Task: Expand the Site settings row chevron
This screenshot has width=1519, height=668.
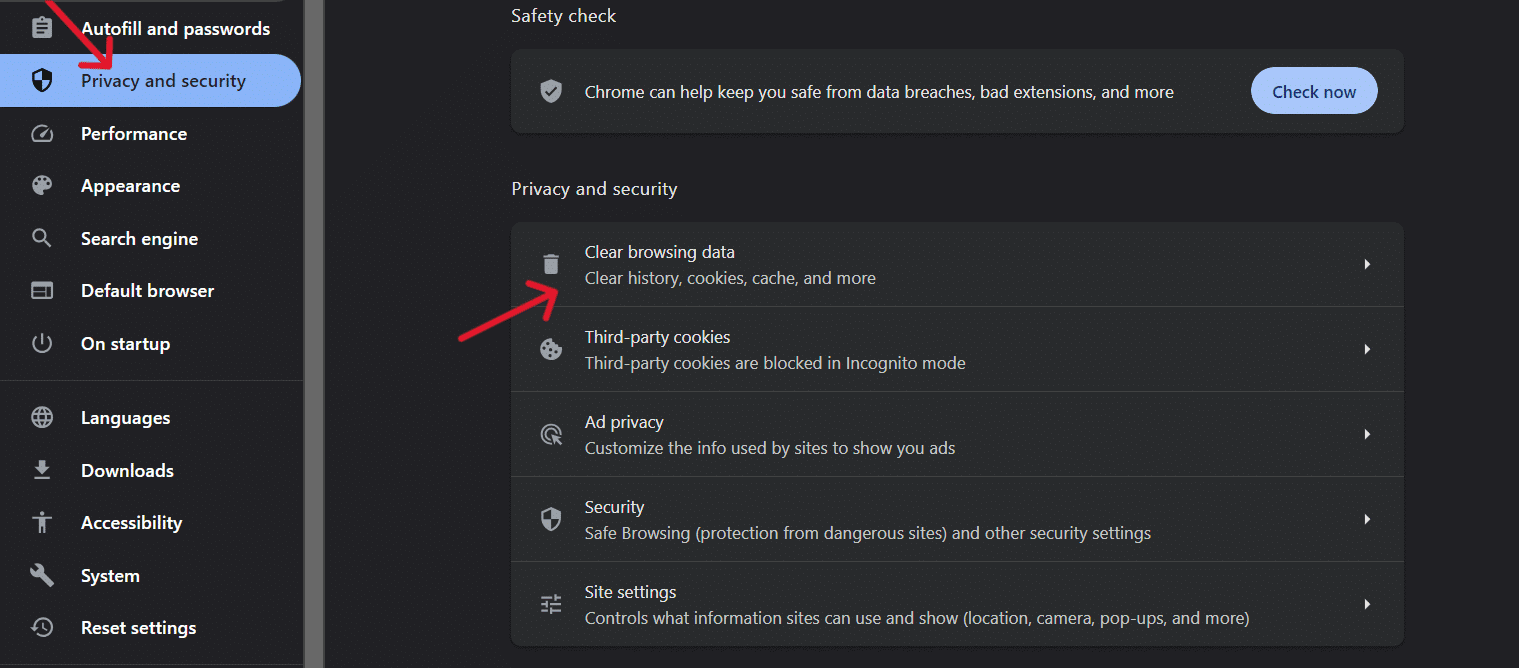Action: [x=1367, y=604]
